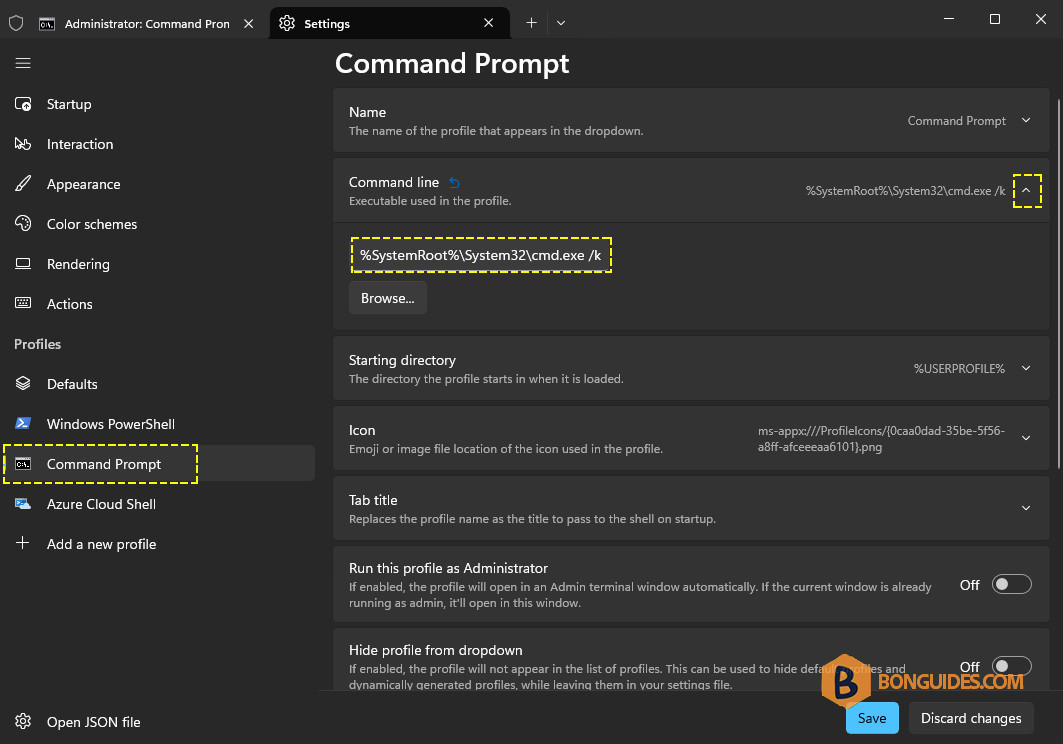Expand the Name setting
The width and height of the screenshot is (1063, 744).
click(1026, 121)
